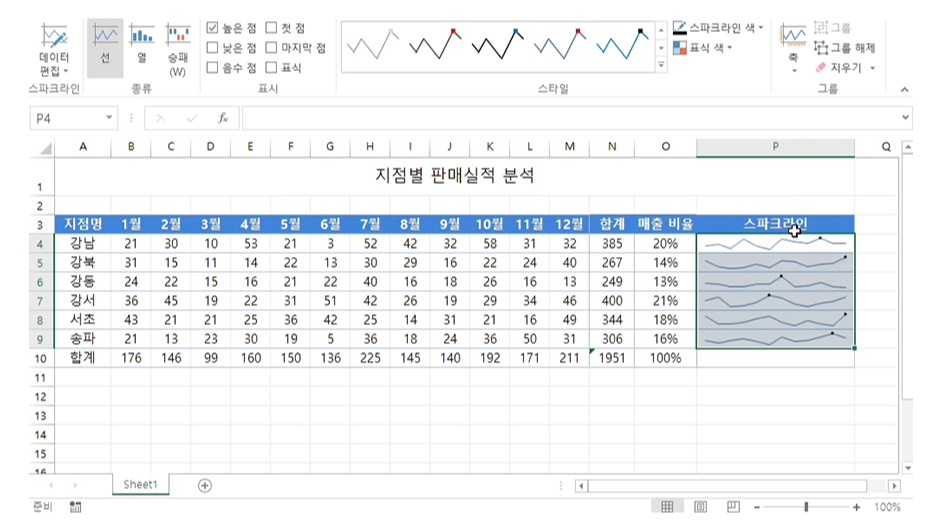The image size is (942, 530).
Task: Select the Sheet1 tab
Action: (x=140, y=484)
